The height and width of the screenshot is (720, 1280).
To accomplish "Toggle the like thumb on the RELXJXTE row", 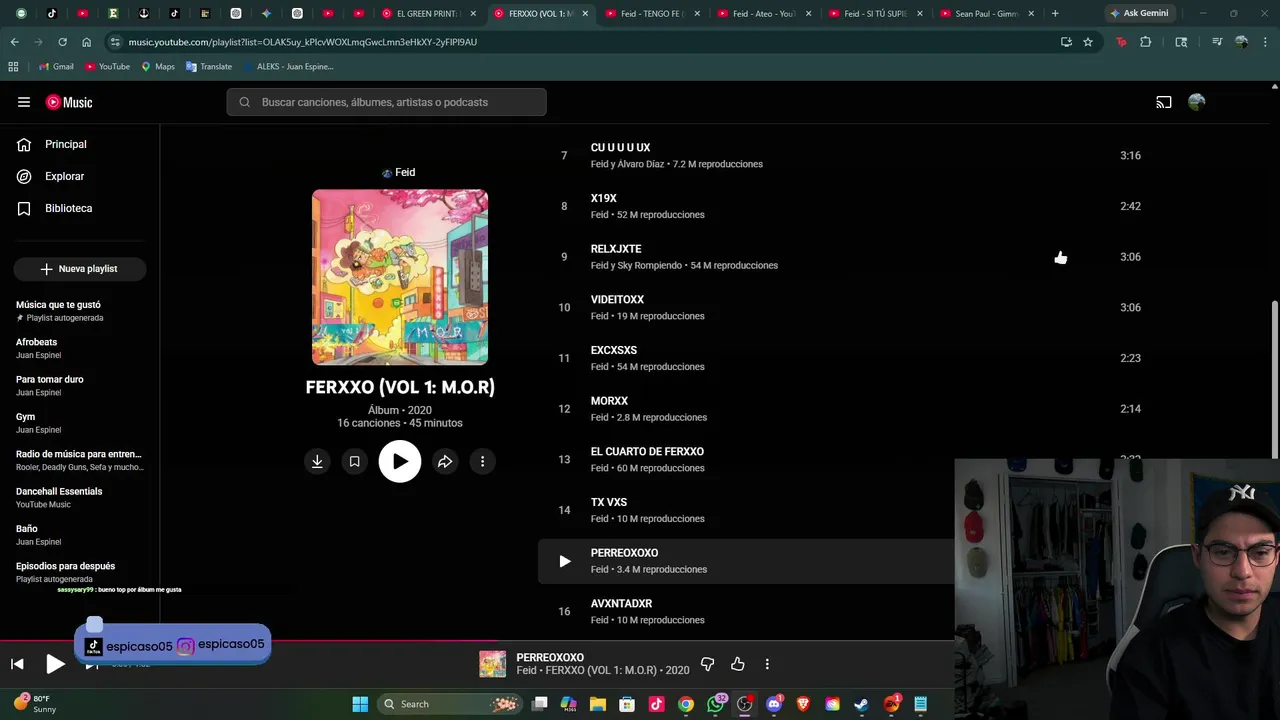I will [x=1060, y=257].
